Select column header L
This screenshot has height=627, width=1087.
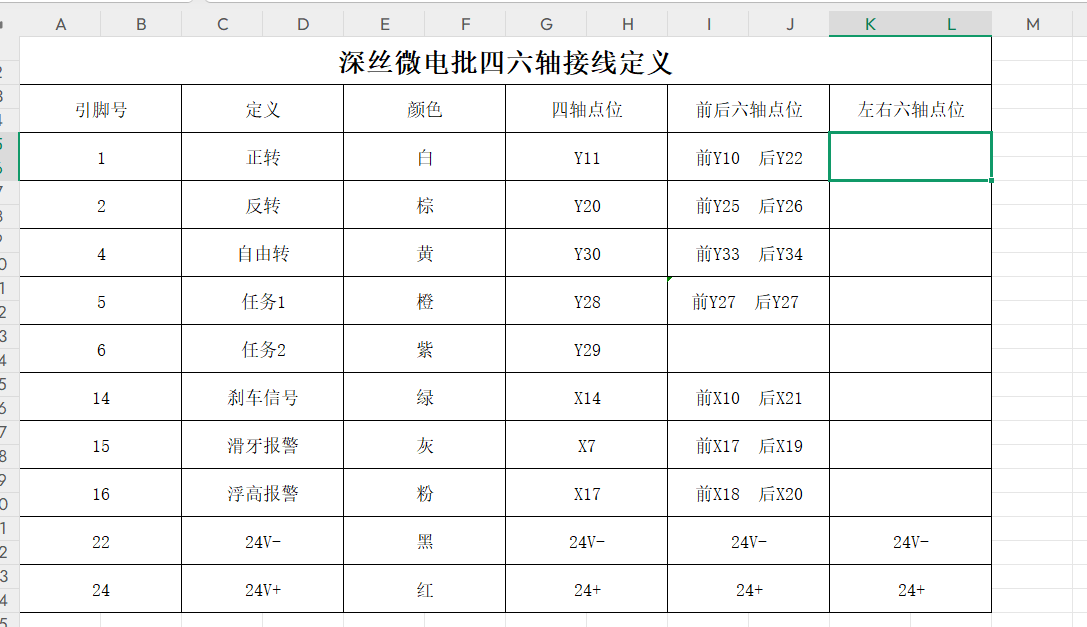click(x=951, y=24)
